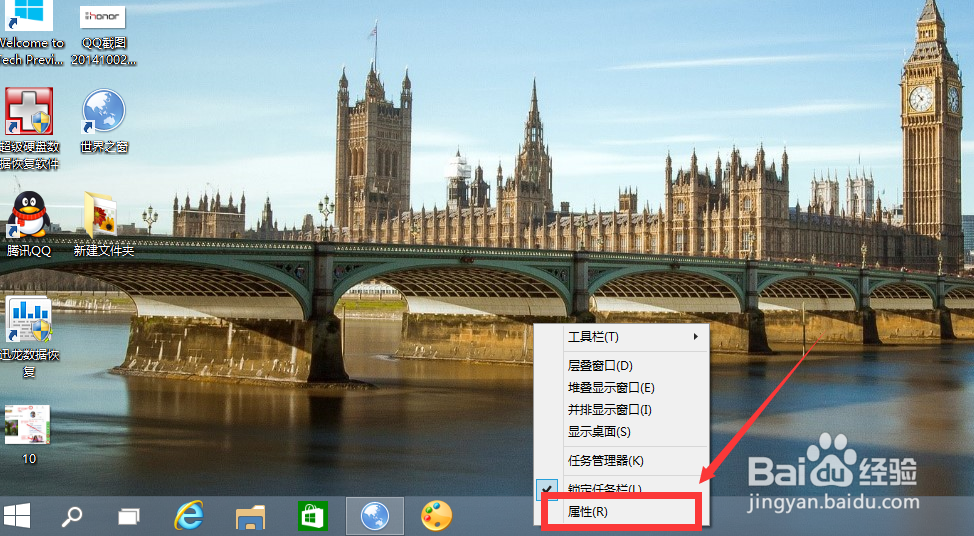Image resolution: width=974 pixels, height=536 pixels.
Task: Select the 迅龙数据恢复 desktop icon
Action: [x=29, y=337]
